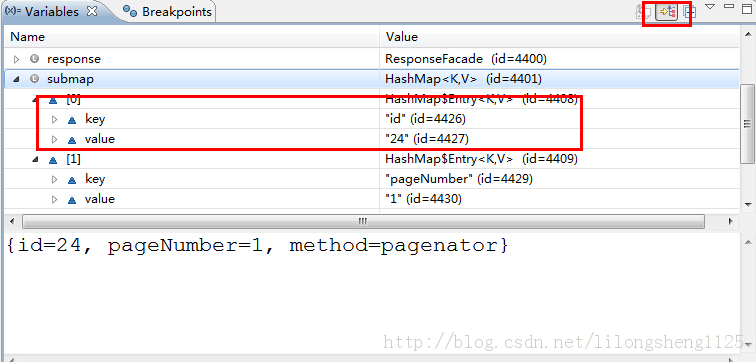Expand the value node showing "24"
Viewport: 756px width, 362px height.
pyautogui.click(x=54, y=139)
